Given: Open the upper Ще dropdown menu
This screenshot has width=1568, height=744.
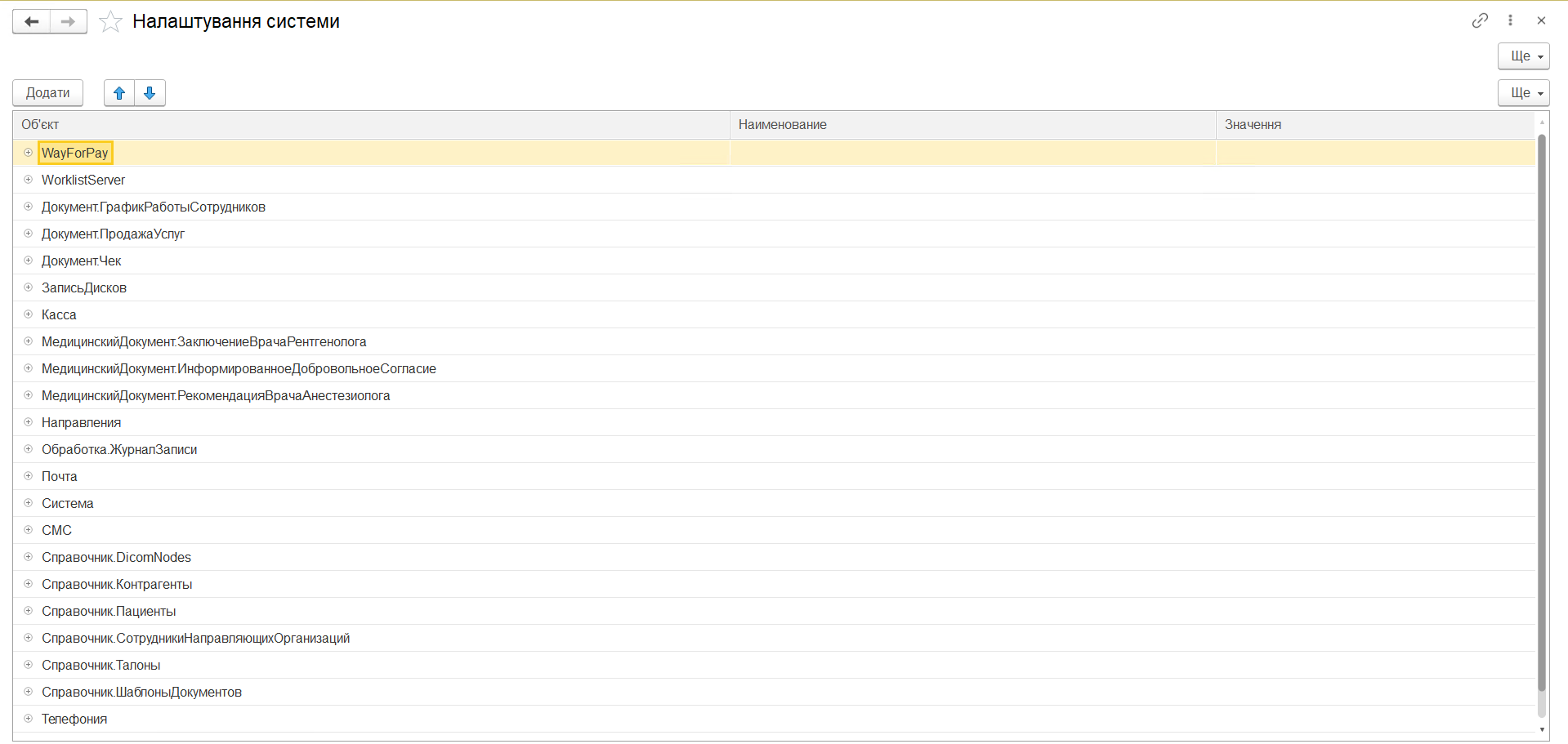Looking at the screenshot, I should (x=1523, y=56).
